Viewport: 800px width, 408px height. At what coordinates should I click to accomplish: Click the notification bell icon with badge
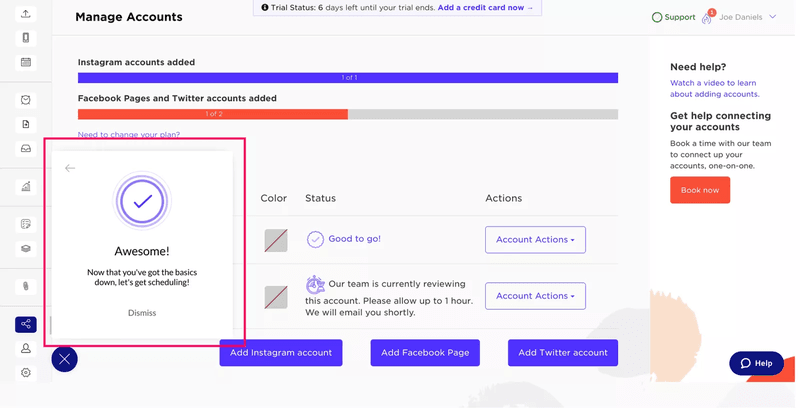click(707, 18)
